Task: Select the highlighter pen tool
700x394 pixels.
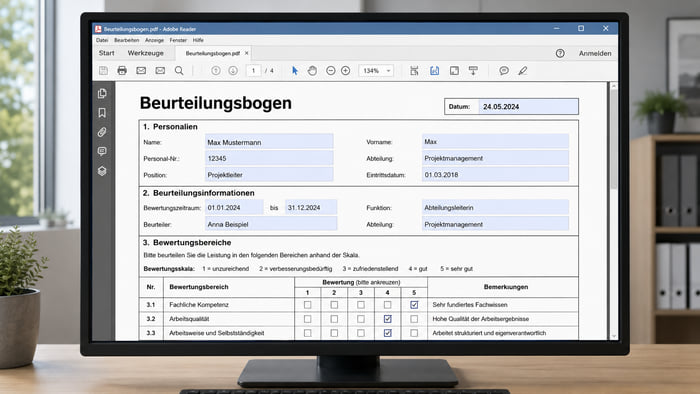Action: pos(523,71)
